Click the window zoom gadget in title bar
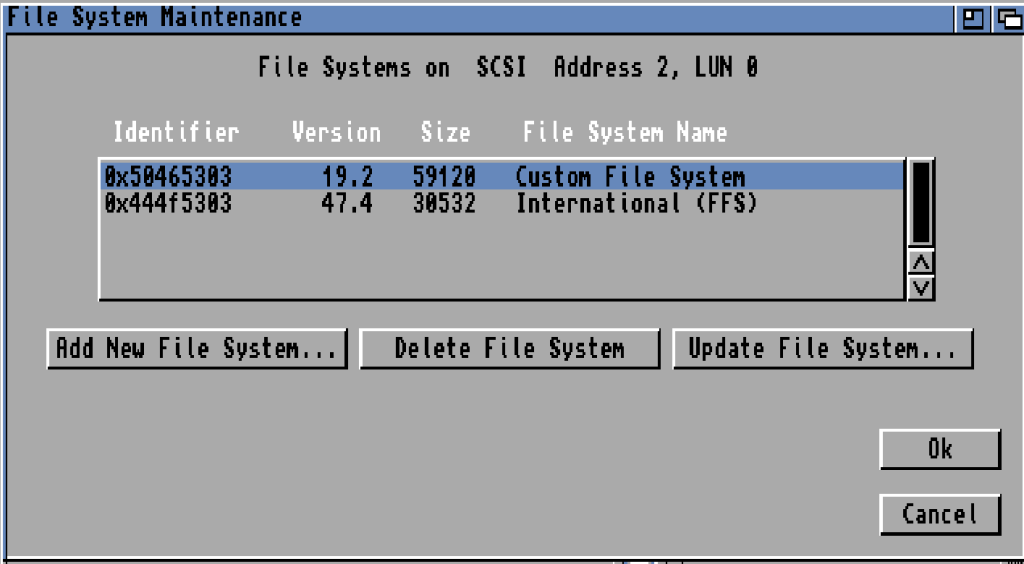This screenshot has width=1024, height=564. pos(971,17)
